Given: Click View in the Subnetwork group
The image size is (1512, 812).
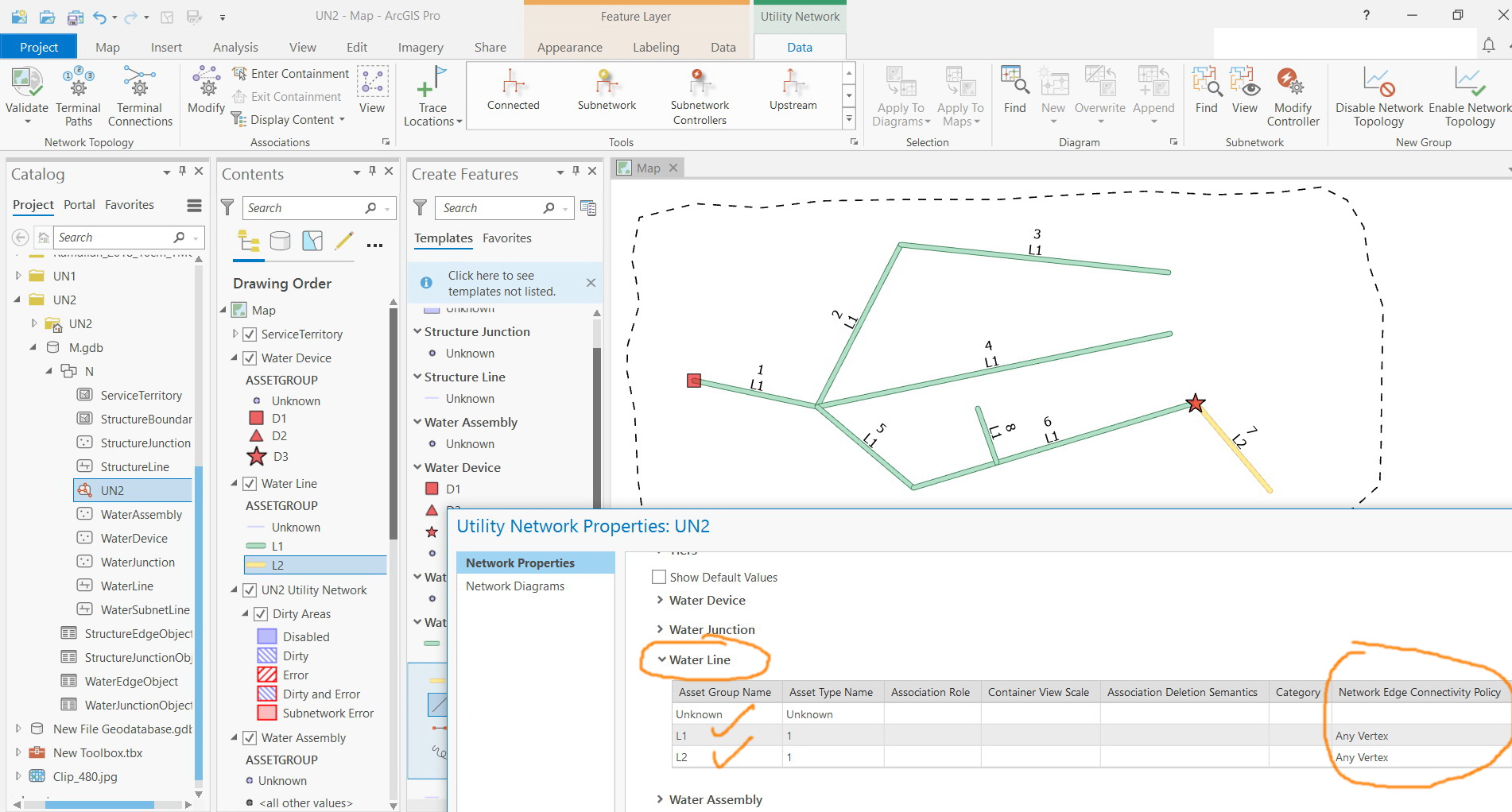Looking at the screenshot, I should pos(1244,91).
